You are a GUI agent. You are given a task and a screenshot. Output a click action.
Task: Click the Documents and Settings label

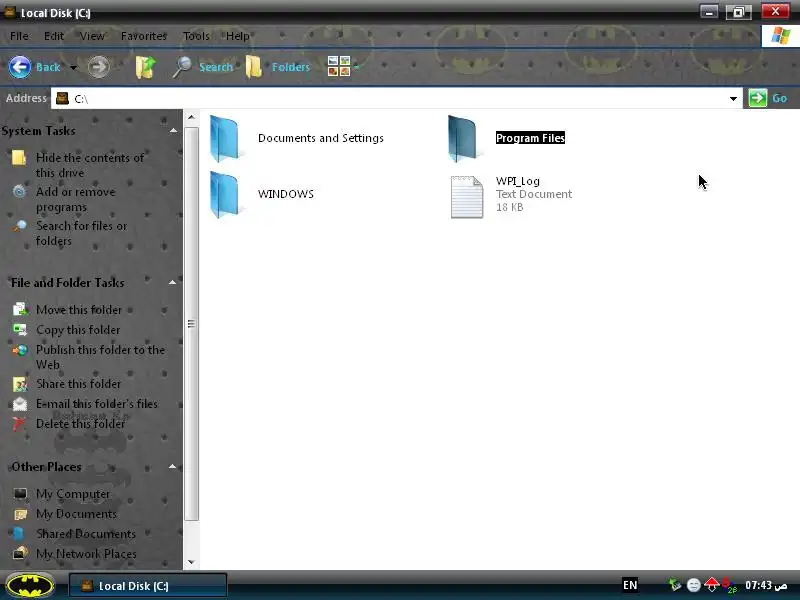click(x=320, y=138)
